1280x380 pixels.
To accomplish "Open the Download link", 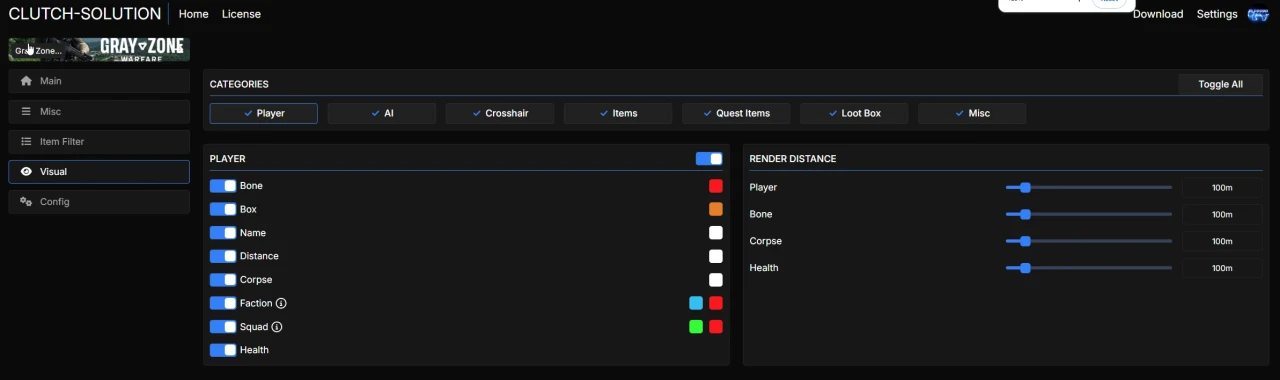I will click(x=1158, y=14).
